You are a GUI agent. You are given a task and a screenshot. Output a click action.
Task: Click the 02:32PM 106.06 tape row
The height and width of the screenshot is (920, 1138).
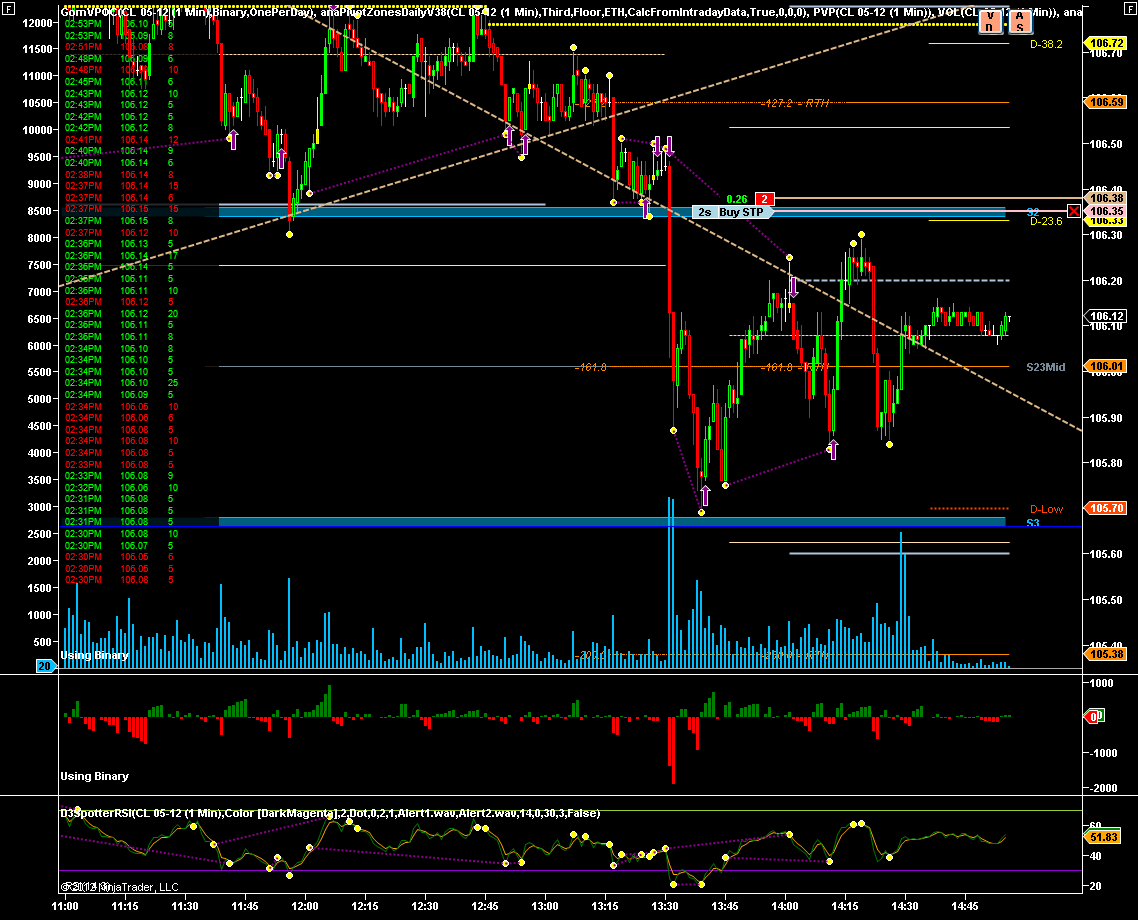coord(121,488)
